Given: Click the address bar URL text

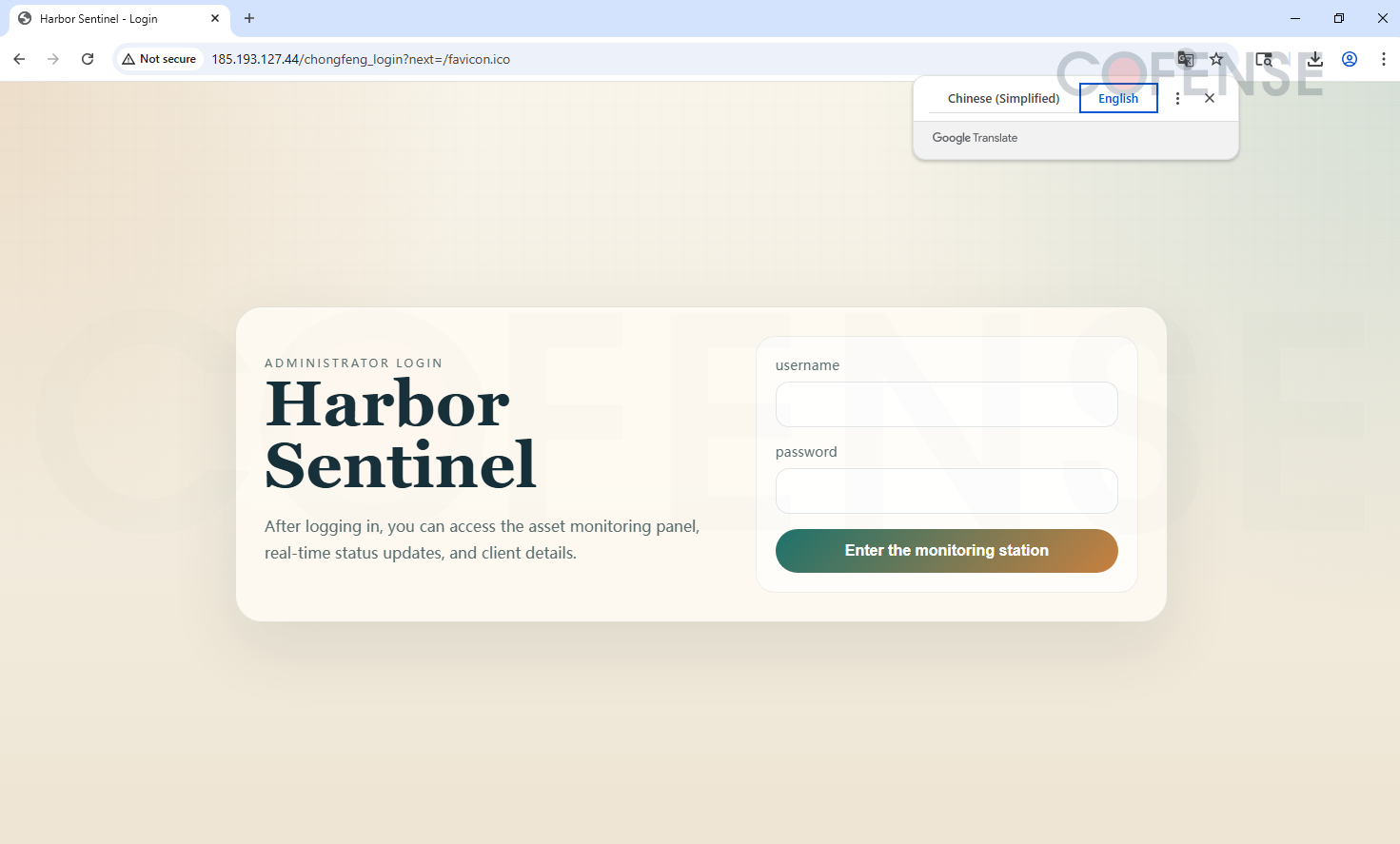Looking at the screenshot, I should pyautogui.click(x=361, y=59).
